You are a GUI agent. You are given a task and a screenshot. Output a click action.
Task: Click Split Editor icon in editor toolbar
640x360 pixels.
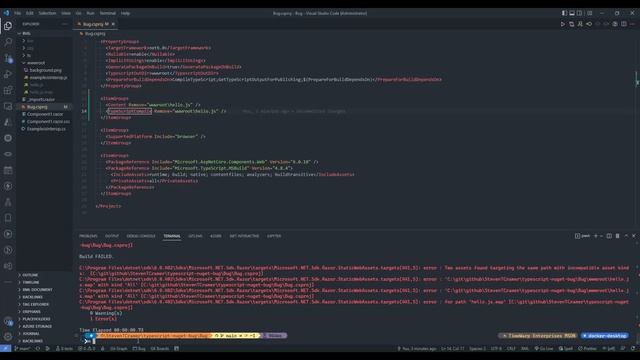pyautogui.click(x=624, y=24)
